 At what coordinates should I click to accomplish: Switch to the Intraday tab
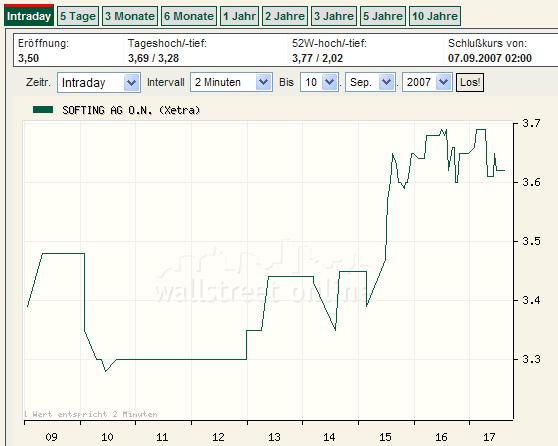pos(29,16)
